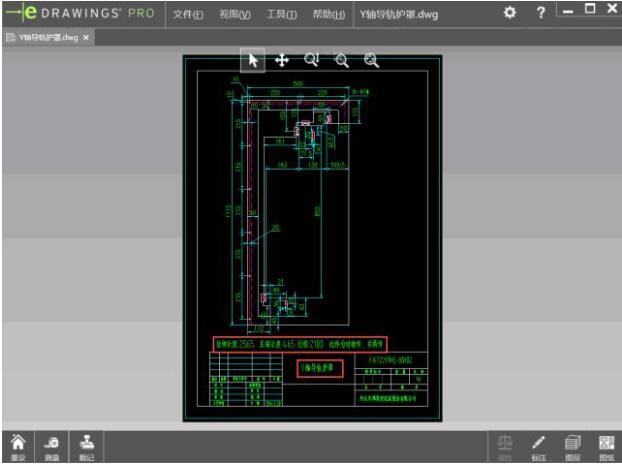Open the Stamps tool
The image size is (622, 464).
(x=87, y=445)
